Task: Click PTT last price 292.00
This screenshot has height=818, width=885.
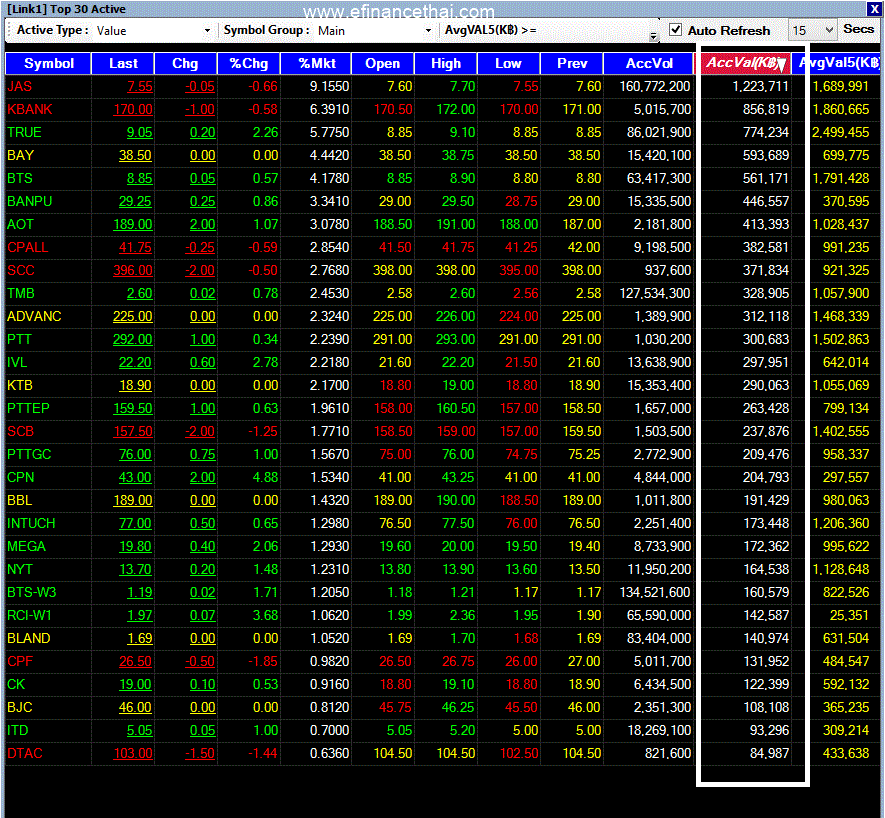Action: pos(133,339)
